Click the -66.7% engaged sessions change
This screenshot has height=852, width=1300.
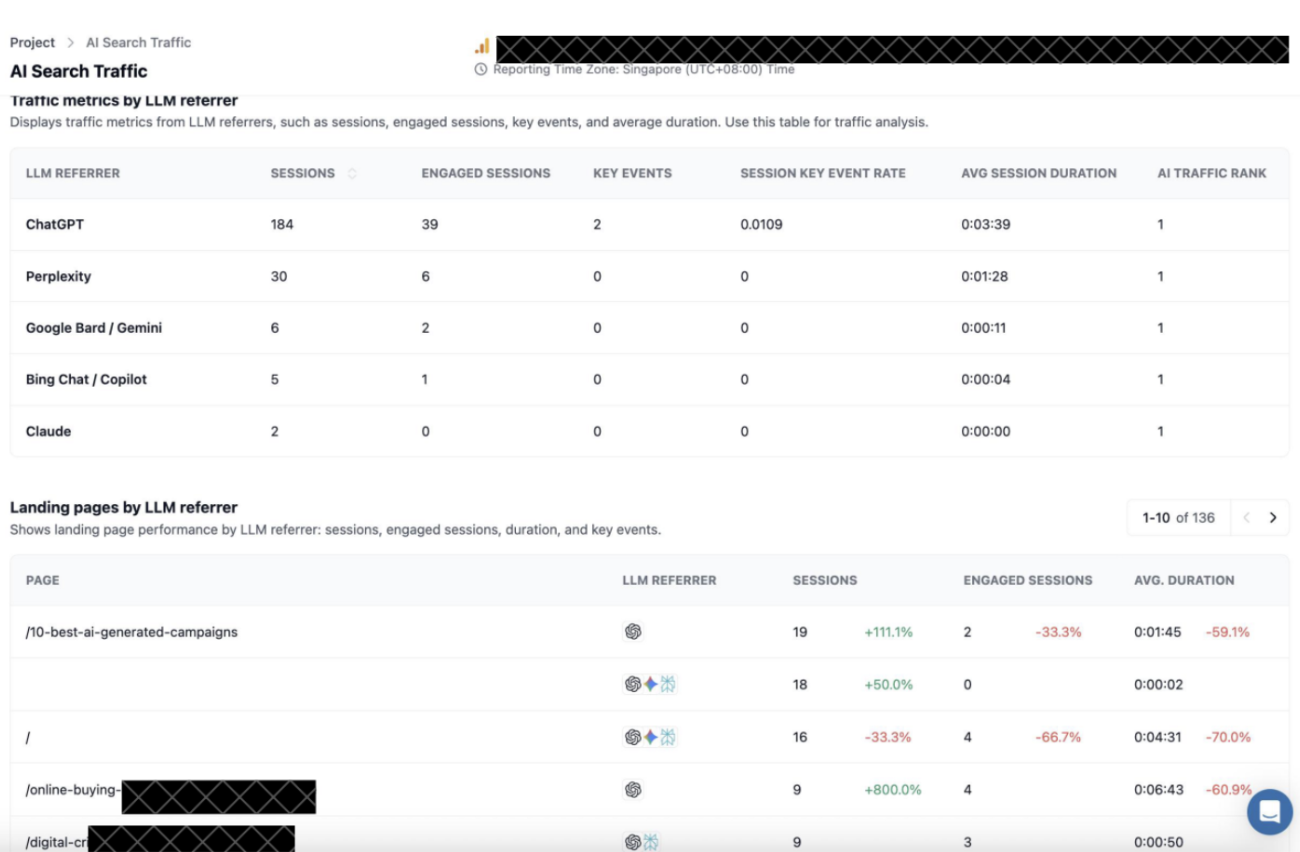(1058, 737)
